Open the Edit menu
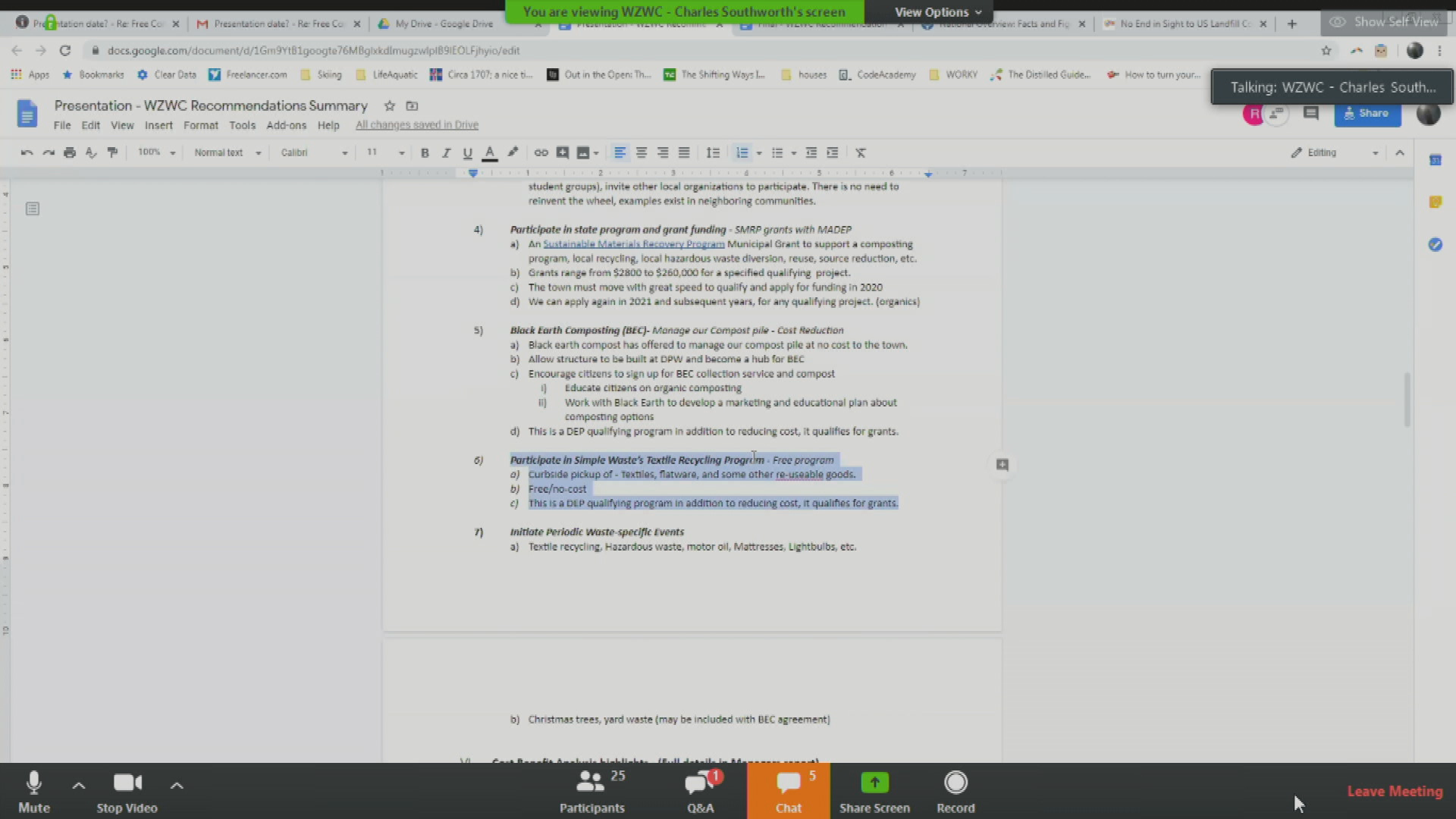The image size is (1456, 819). tap(90, 125)
